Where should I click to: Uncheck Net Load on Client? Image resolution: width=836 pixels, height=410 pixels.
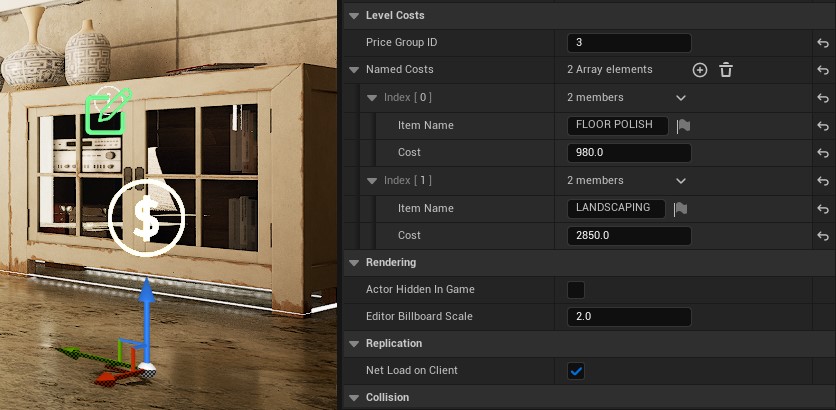pyautogui.click(x=576, y=371)
